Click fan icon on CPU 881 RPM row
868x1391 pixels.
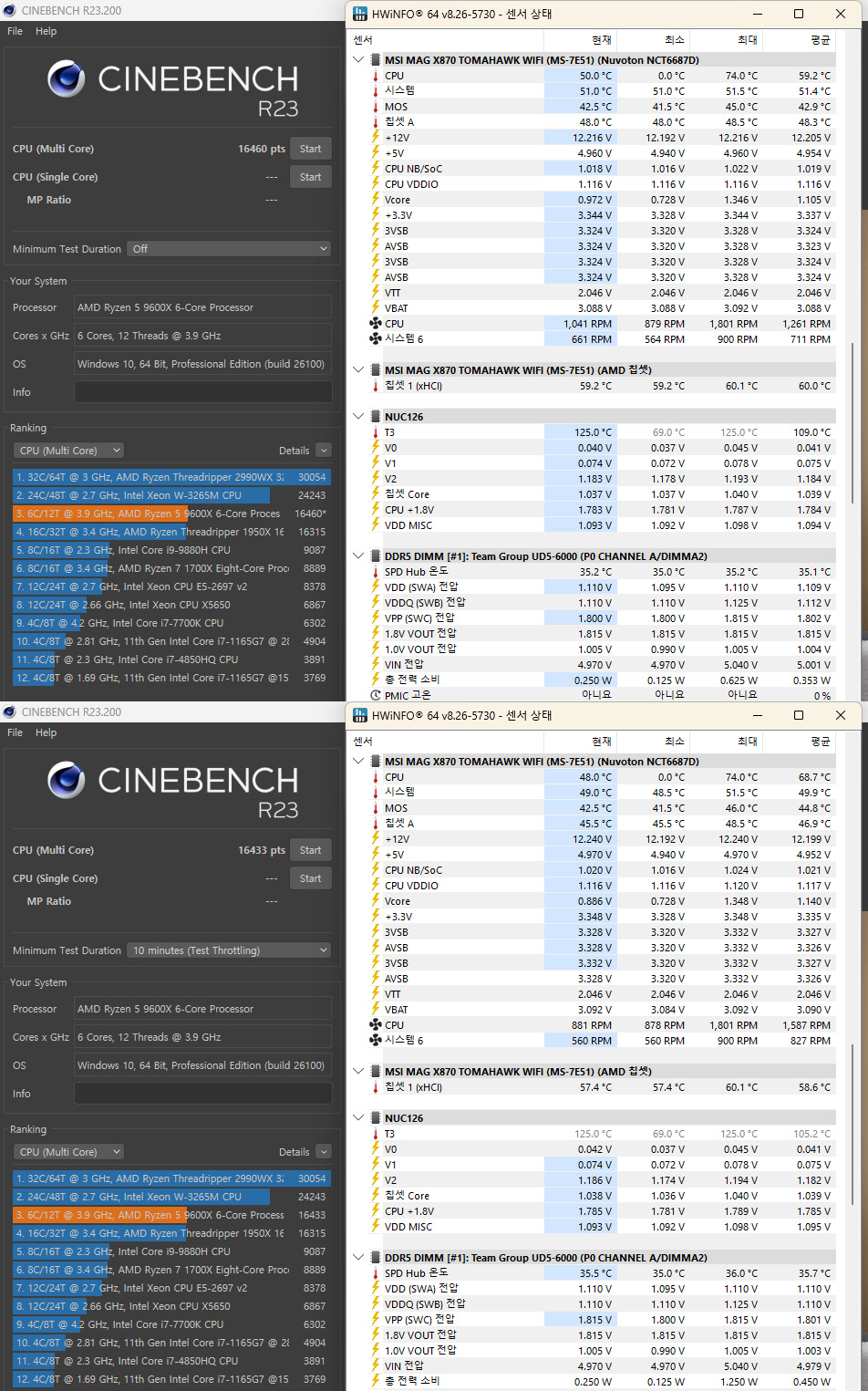[375, 1025]
